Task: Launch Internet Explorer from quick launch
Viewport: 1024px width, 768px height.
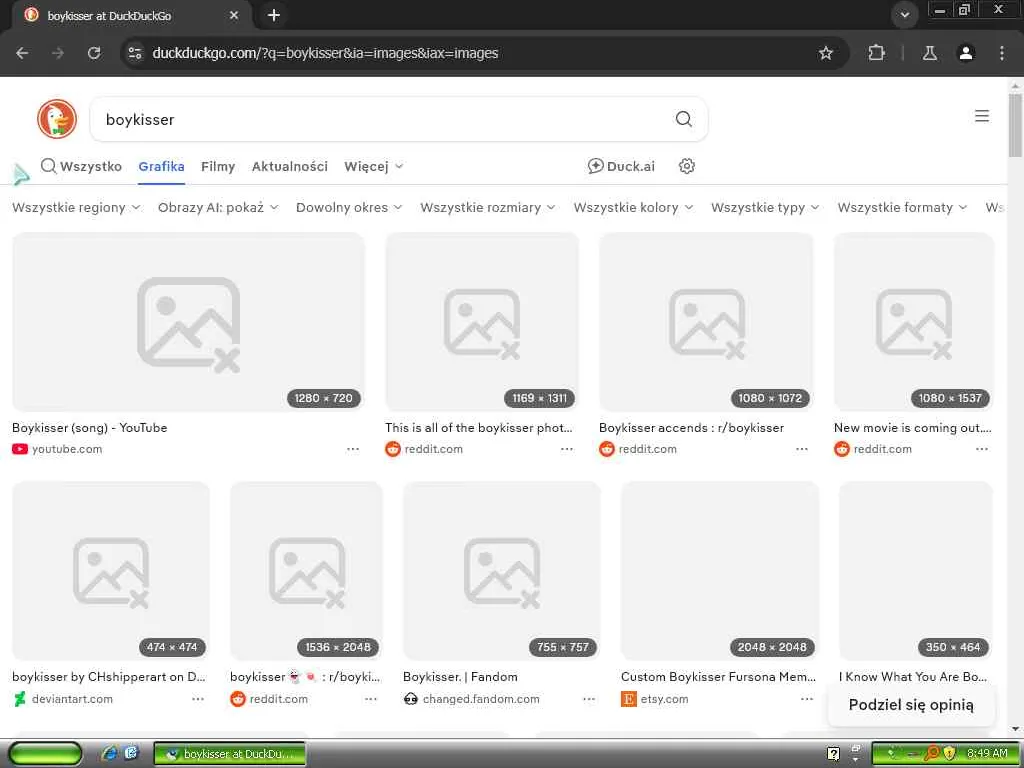Action: coord(110,753)
